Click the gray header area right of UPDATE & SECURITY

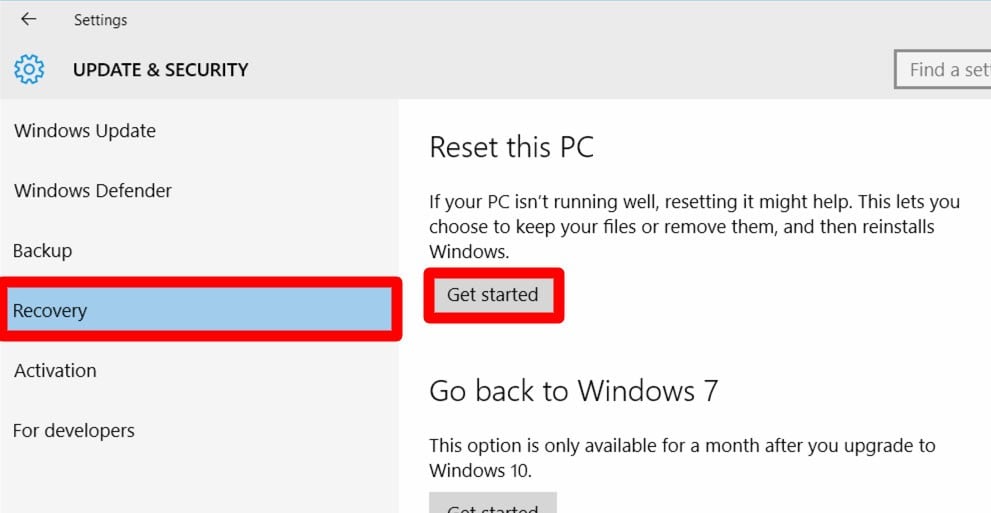click(570, 70)
